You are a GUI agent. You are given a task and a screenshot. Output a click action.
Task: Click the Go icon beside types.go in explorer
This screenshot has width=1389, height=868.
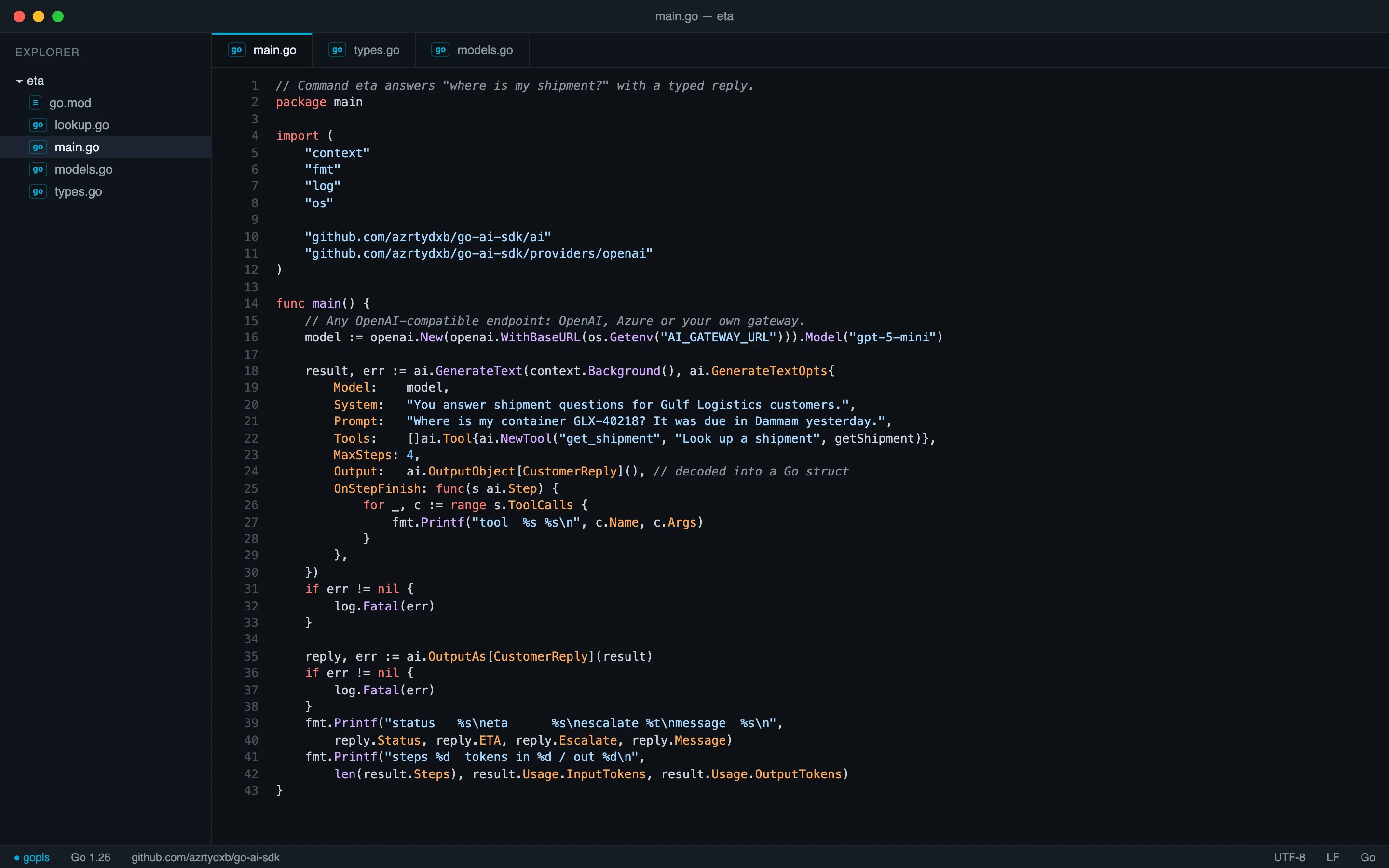pyautogui.click(x=38, y=192)
